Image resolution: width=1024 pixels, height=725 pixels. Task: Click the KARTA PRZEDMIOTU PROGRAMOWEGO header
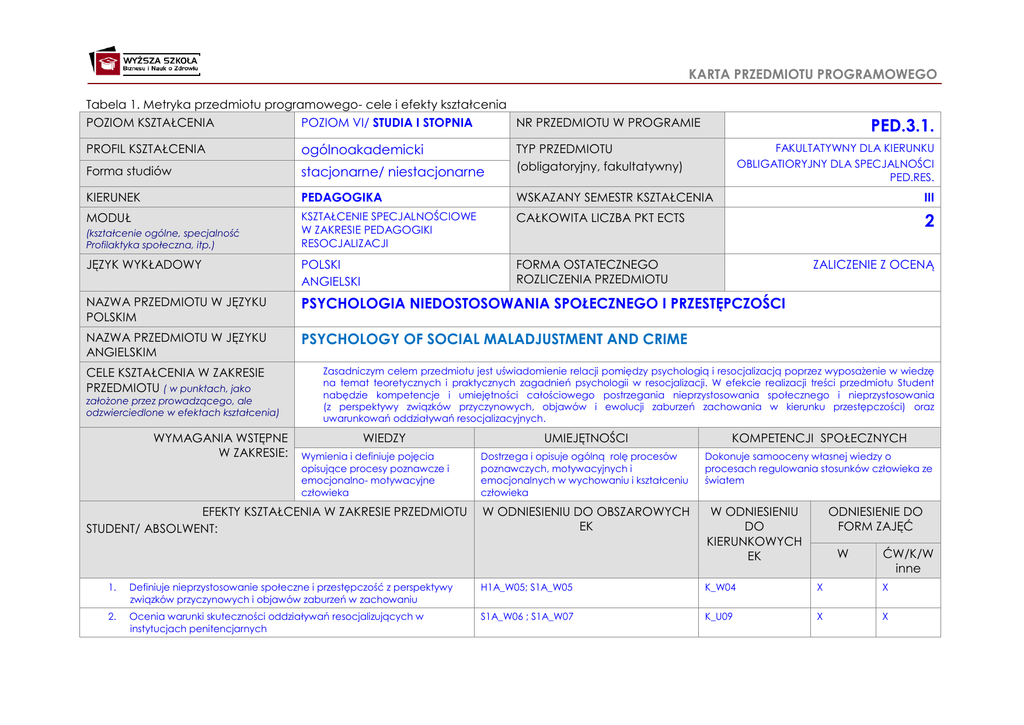click(813, 75)
